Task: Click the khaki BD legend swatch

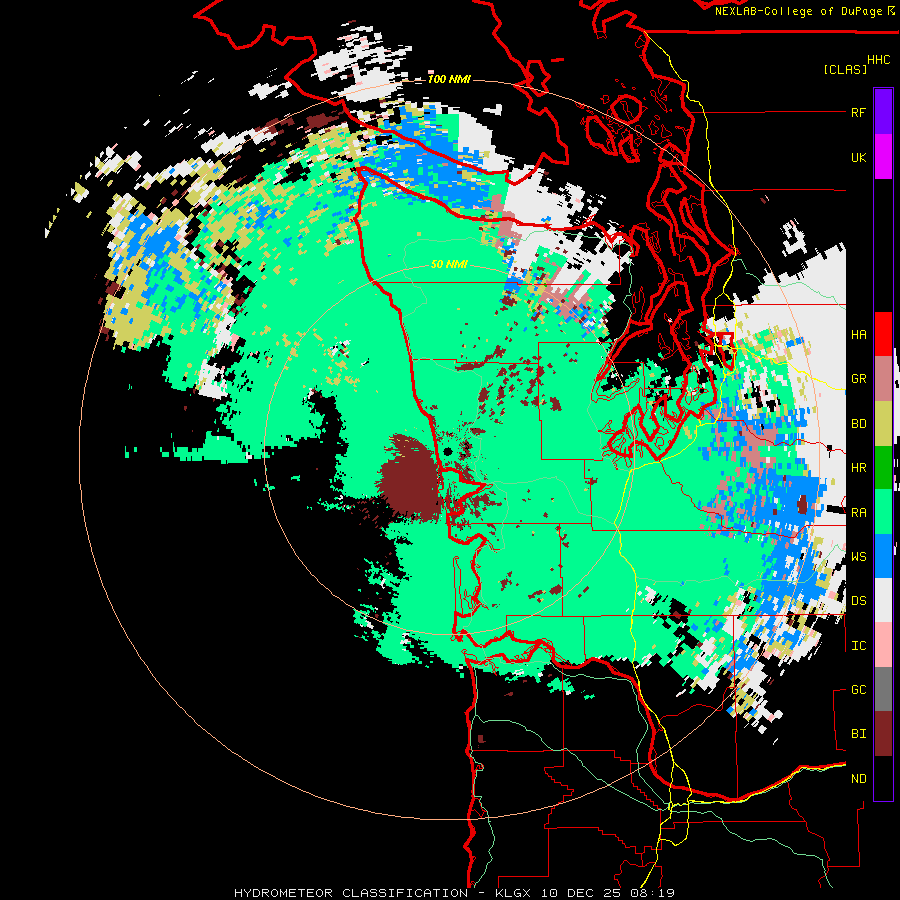Action: click(883, 423)
